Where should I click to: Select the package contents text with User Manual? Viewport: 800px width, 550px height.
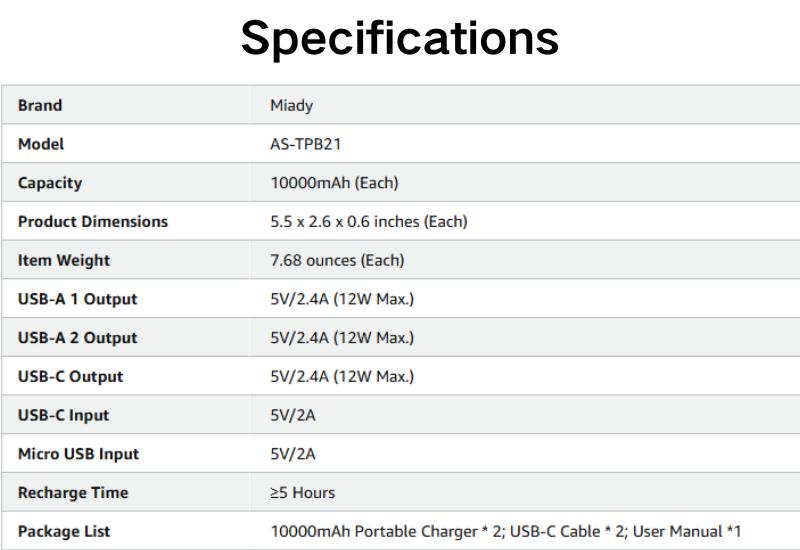(506, 531)
